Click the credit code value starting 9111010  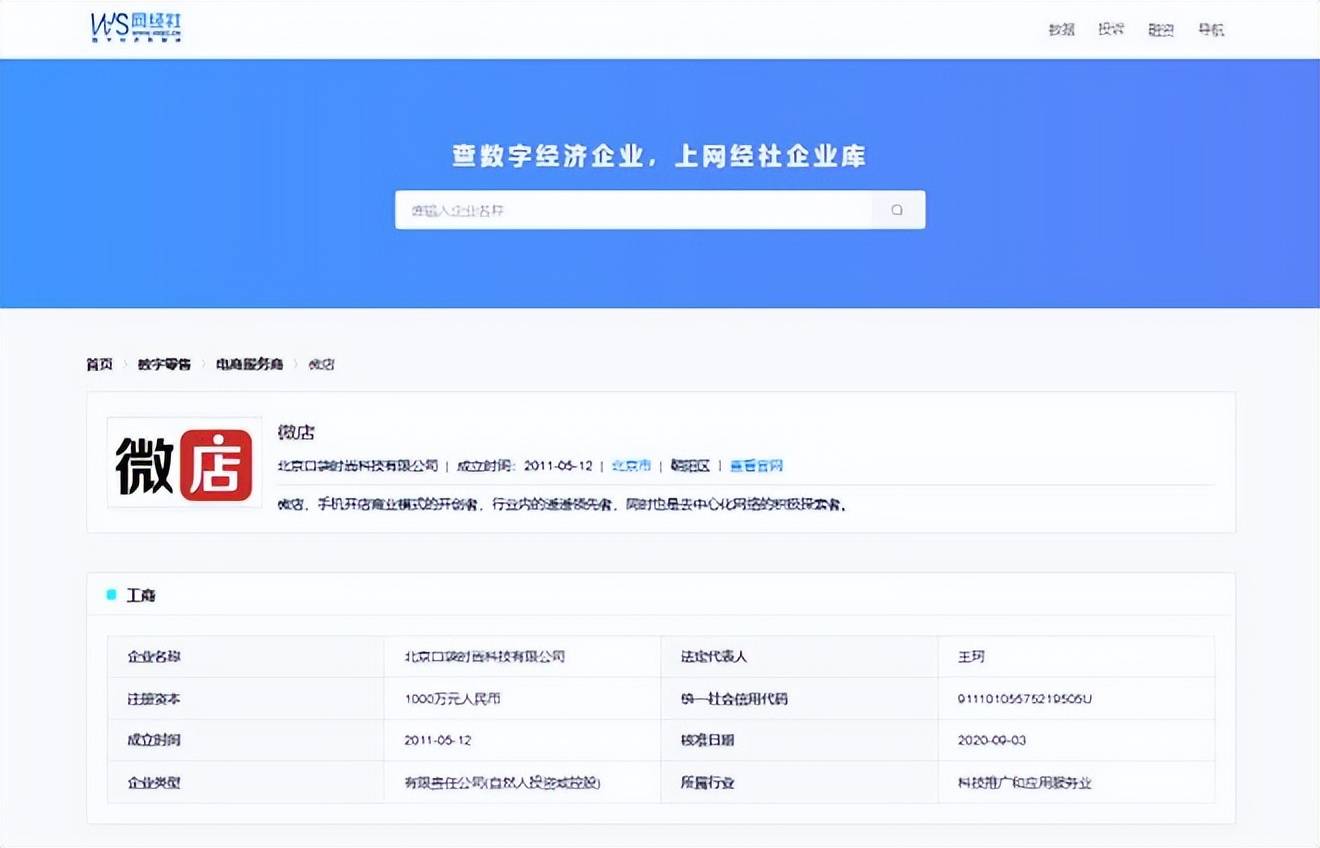coord(1076,699)
